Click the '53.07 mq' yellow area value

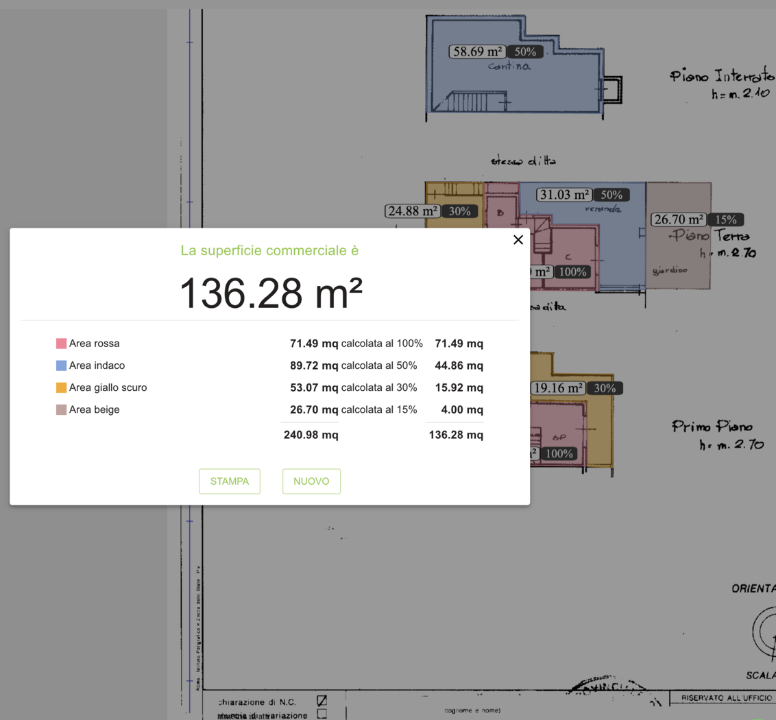point(314,387)
